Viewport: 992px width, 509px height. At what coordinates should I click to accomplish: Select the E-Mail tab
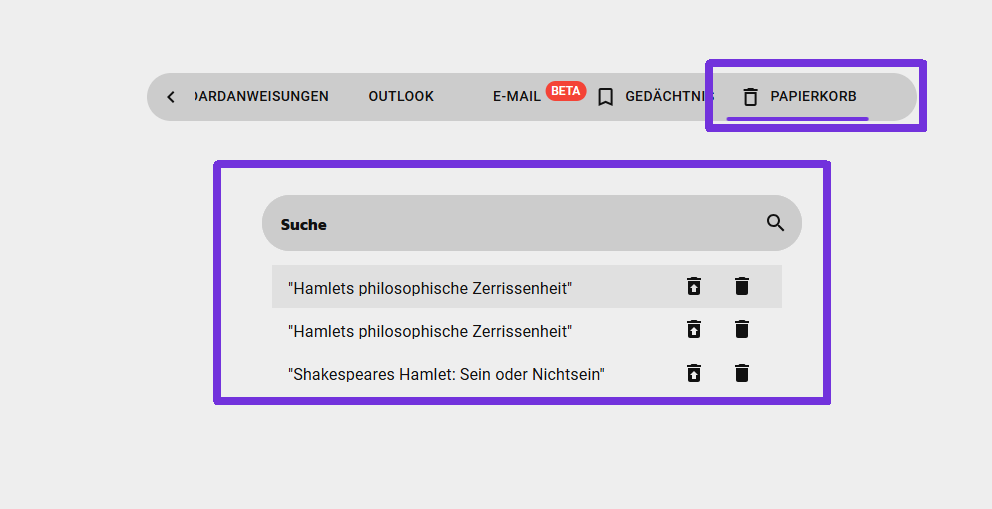coord(516,97)
